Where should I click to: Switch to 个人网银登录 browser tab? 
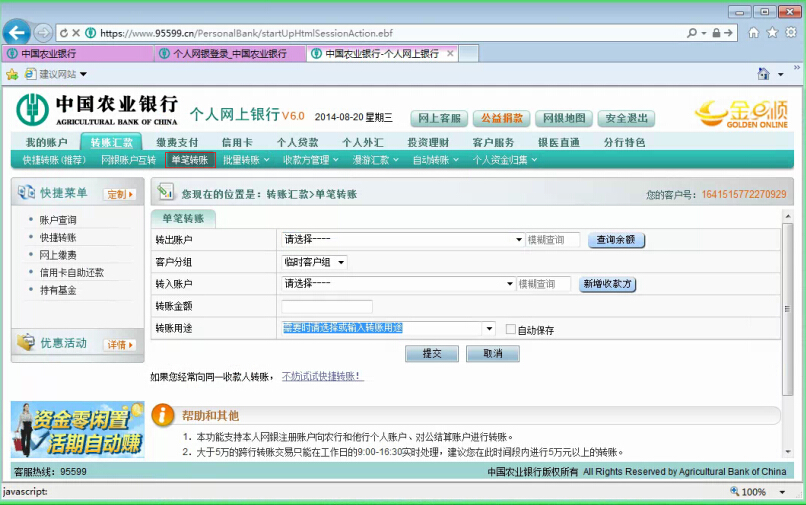[x=230, y=53]
